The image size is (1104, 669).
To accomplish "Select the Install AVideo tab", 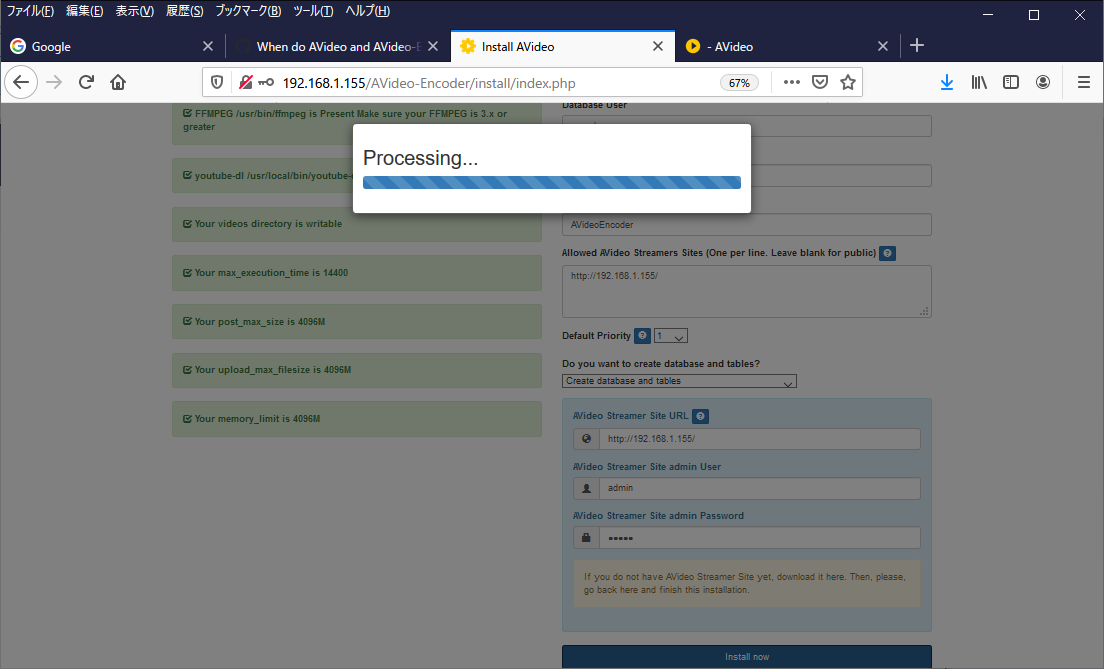I will pos(563,46).
